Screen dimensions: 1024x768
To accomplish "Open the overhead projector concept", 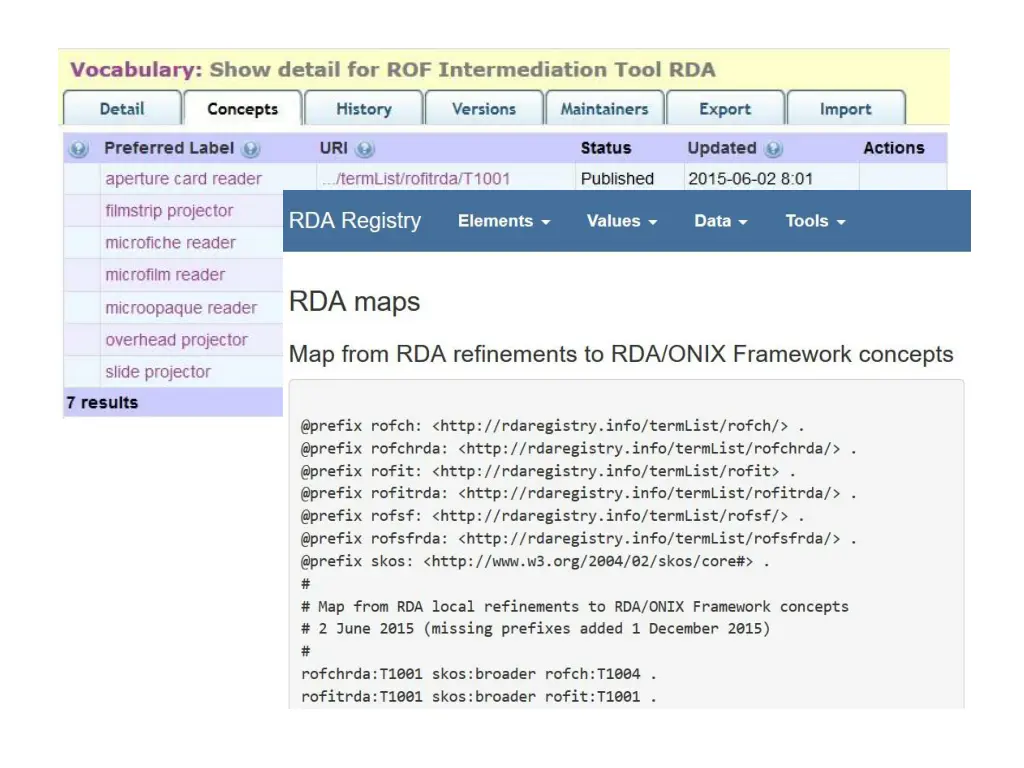I will 176,340.
